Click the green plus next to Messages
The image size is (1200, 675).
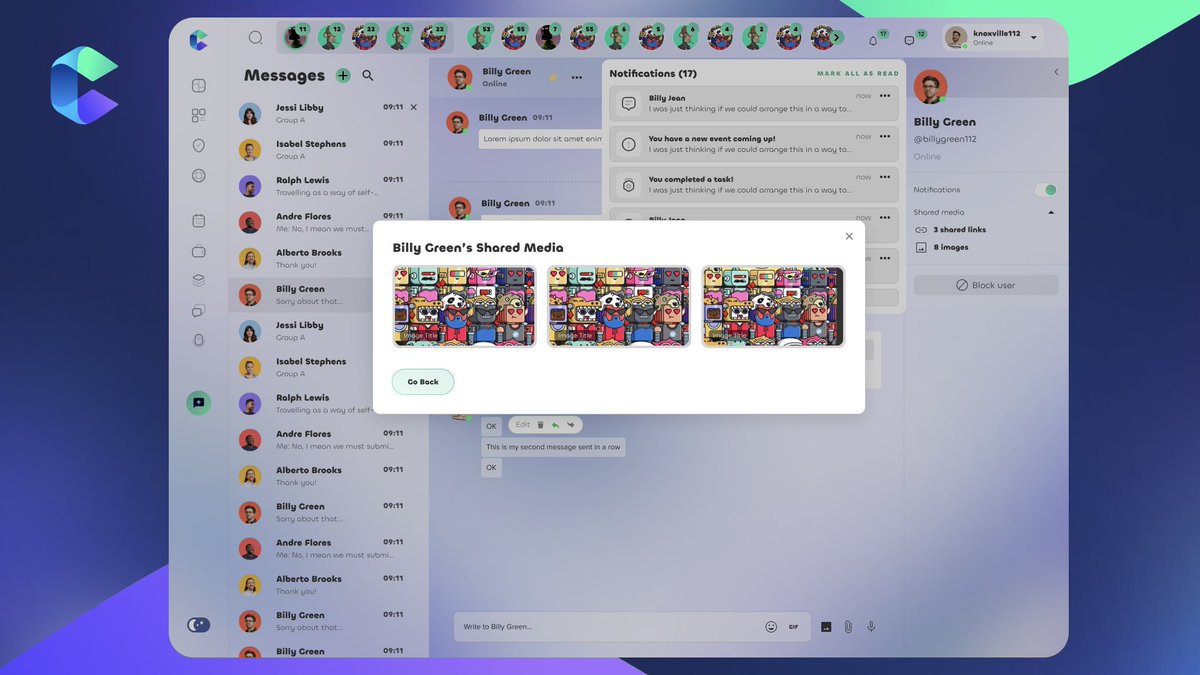(343, 75)
